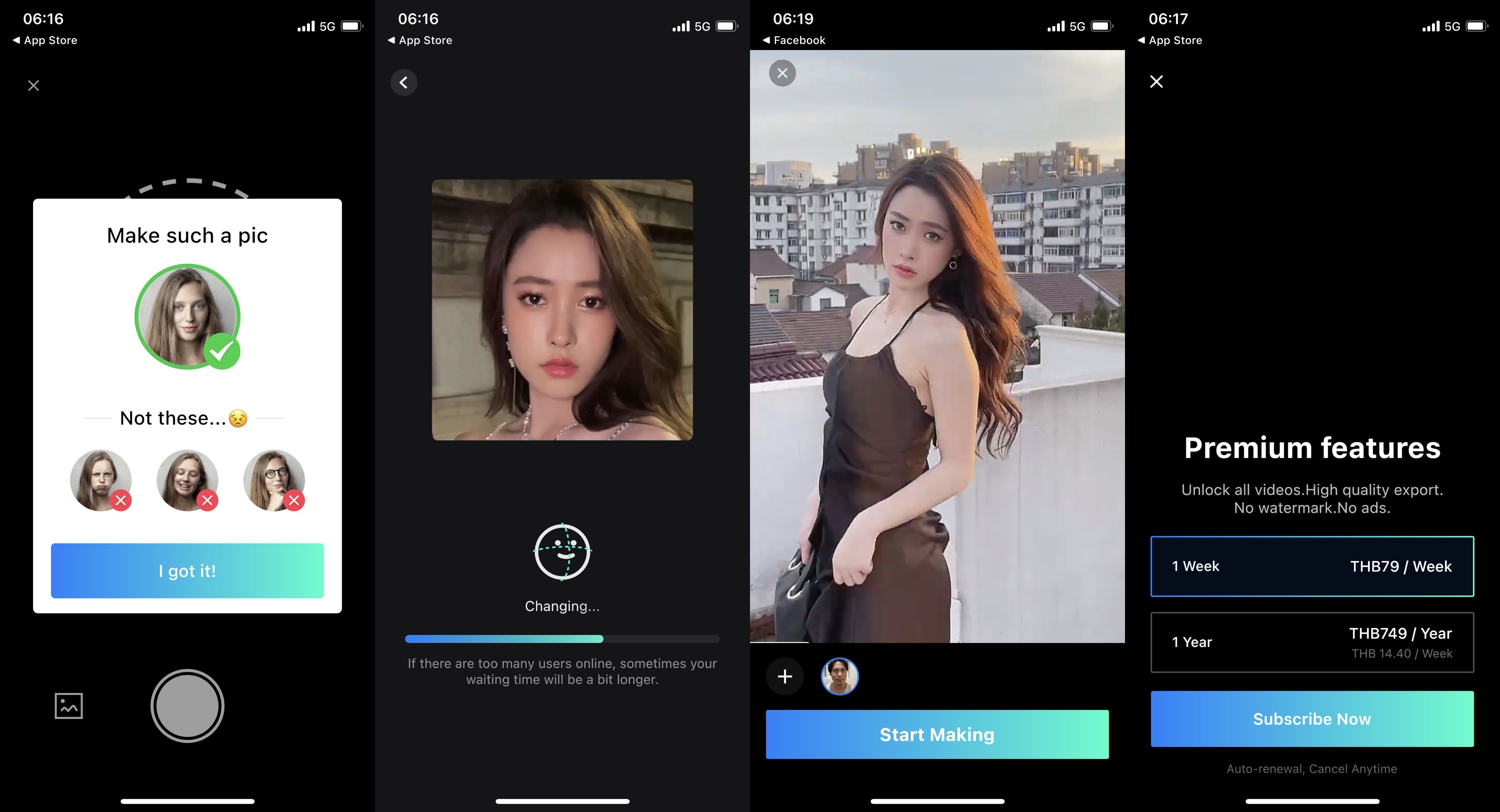Click the Subscribe Now premium button

1312,719
